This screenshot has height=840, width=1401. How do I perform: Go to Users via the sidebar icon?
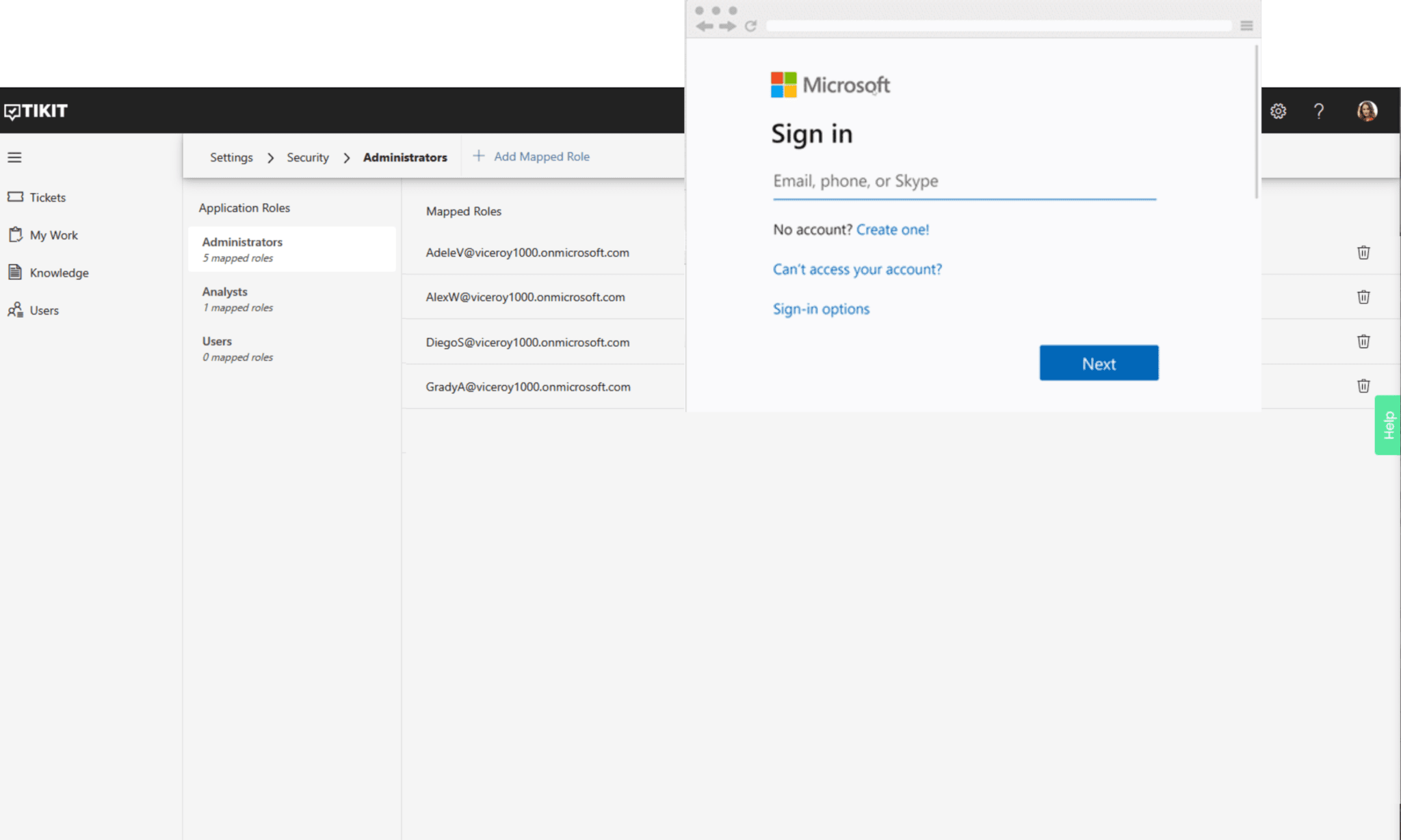[44, 310]
